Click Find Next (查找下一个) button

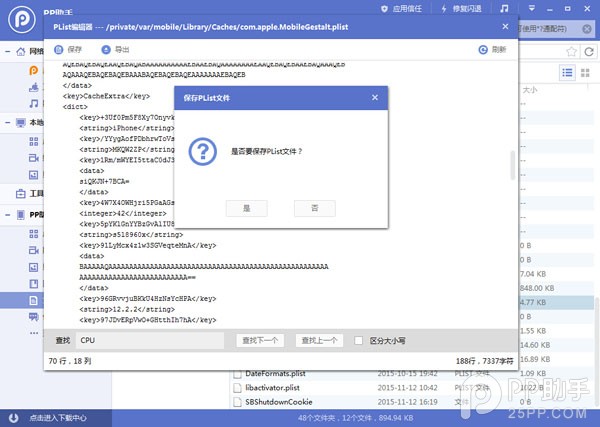click(260, 340)
